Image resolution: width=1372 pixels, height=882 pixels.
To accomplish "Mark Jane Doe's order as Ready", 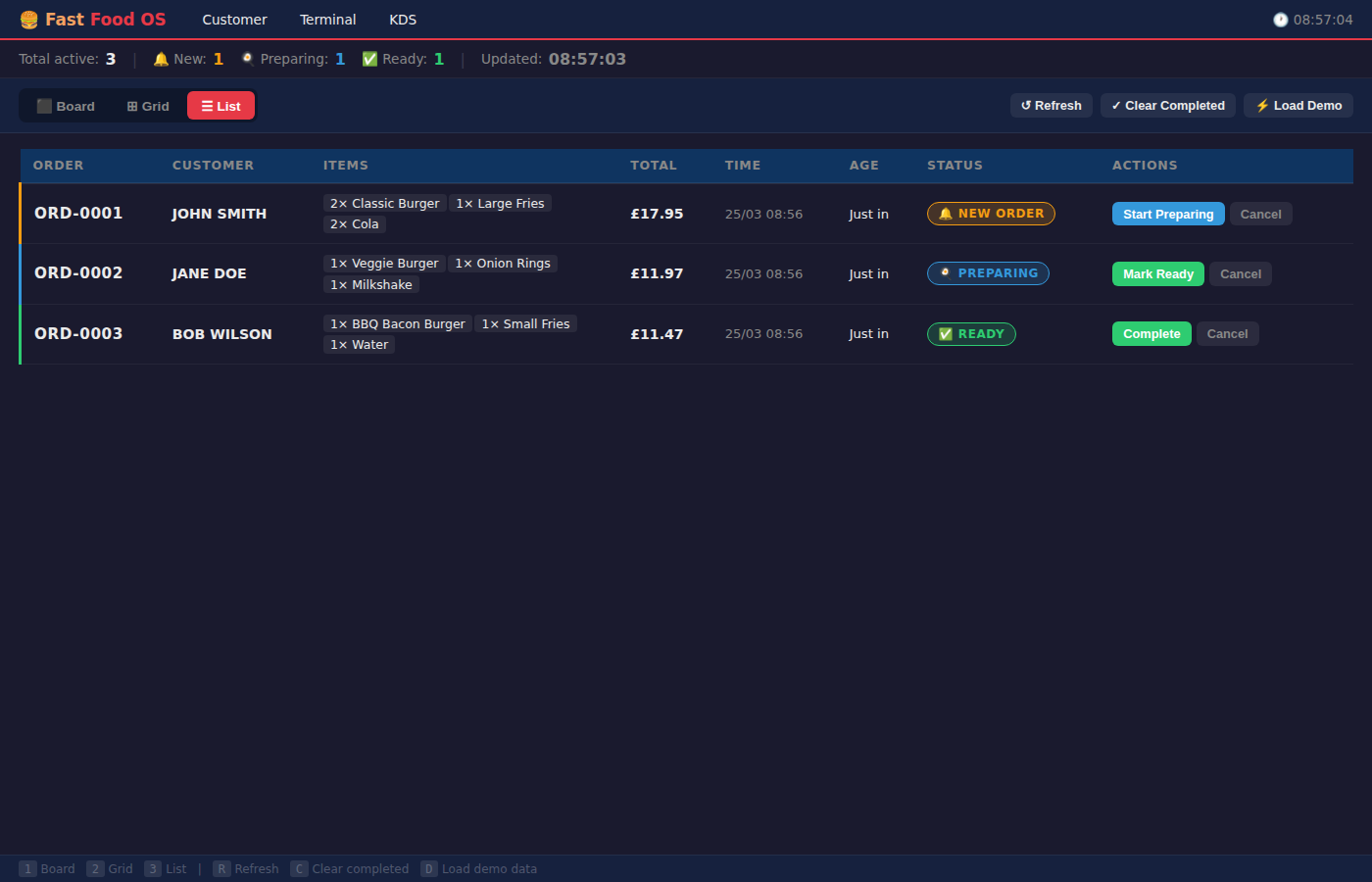I will [x=1157, y=273].
